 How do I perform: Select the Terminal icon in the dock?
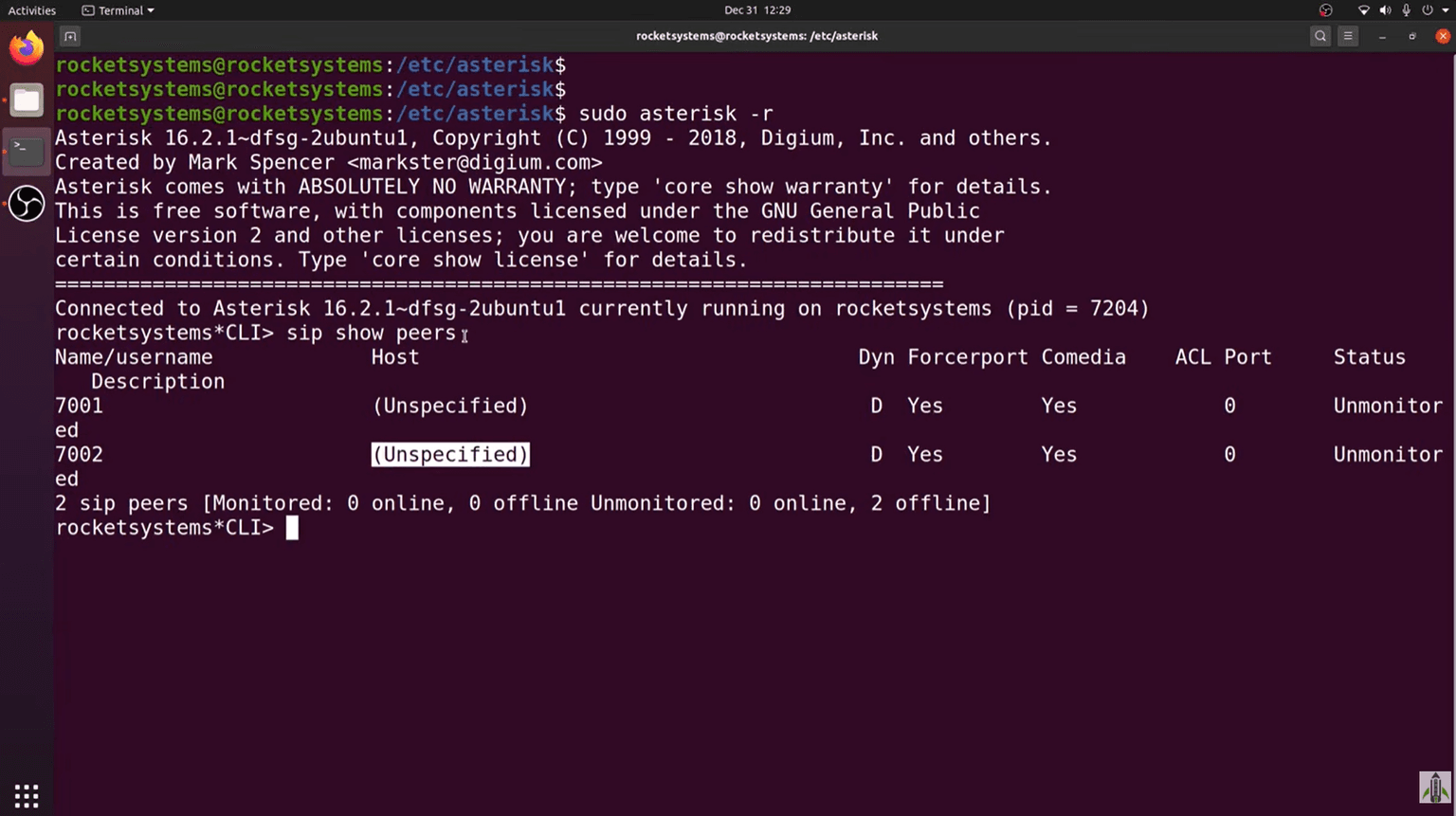(x=27, y=151)
